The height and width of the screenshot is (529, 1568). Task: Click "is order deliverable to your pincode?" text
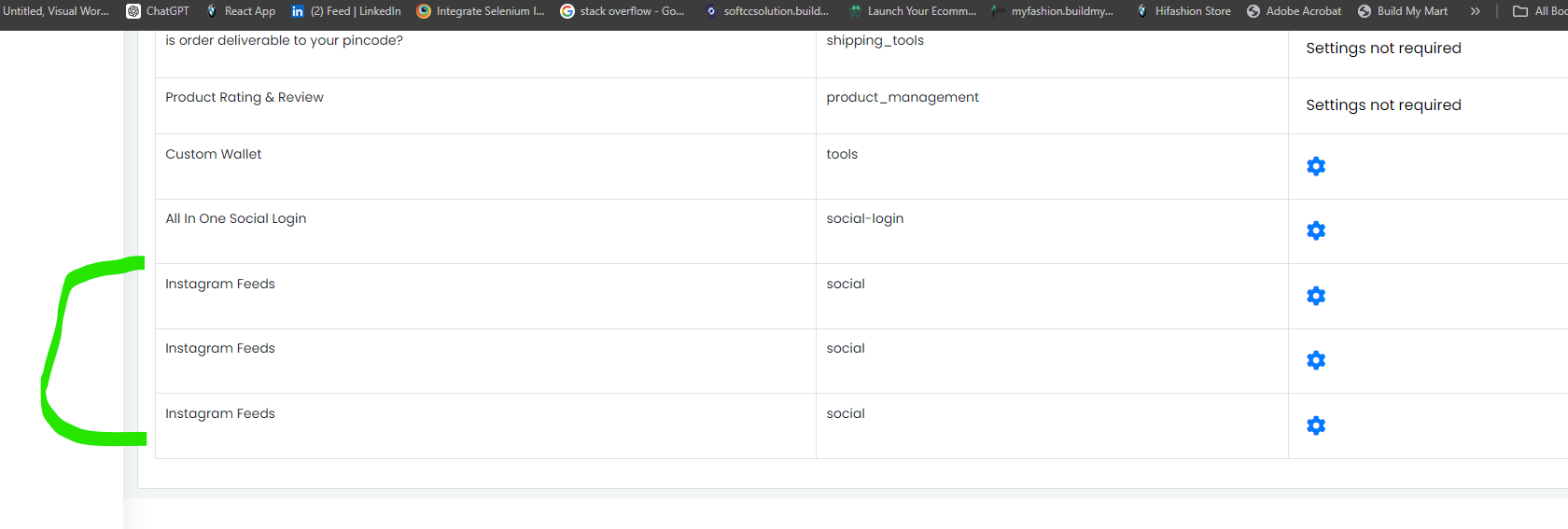(284, 40)
